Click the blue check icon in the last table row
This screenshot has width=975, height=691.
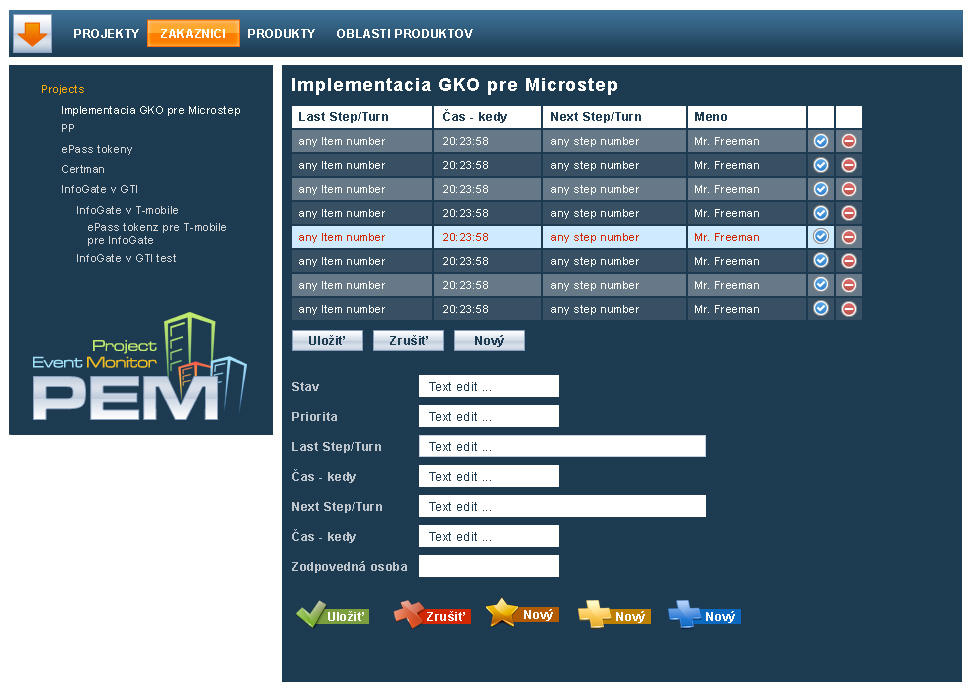[x=821, y=309]
